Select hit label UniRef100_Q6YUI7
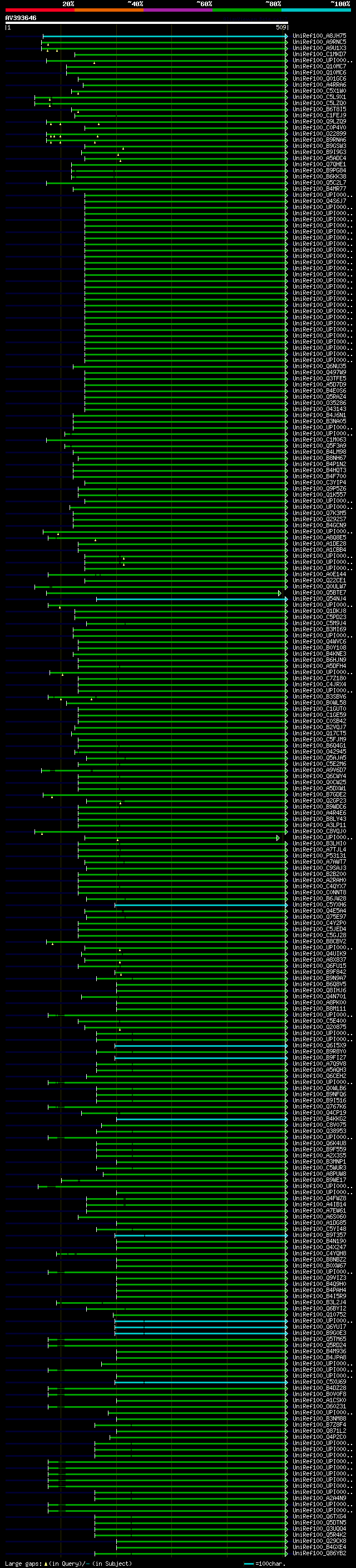This screenshot has height=1568, width=356. tap(319, 1327)
